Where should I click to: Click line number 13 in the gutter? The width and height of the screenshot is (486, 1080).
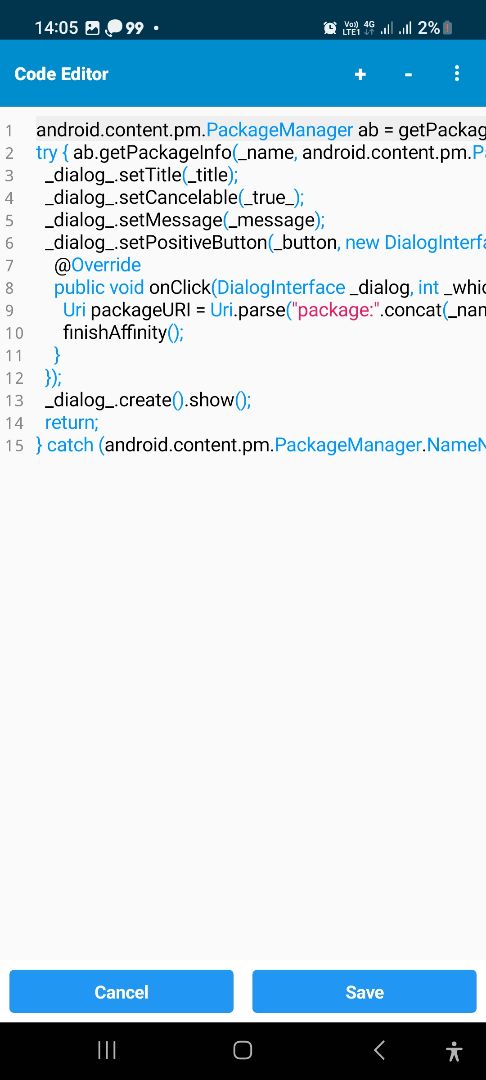tap(14, 400)
